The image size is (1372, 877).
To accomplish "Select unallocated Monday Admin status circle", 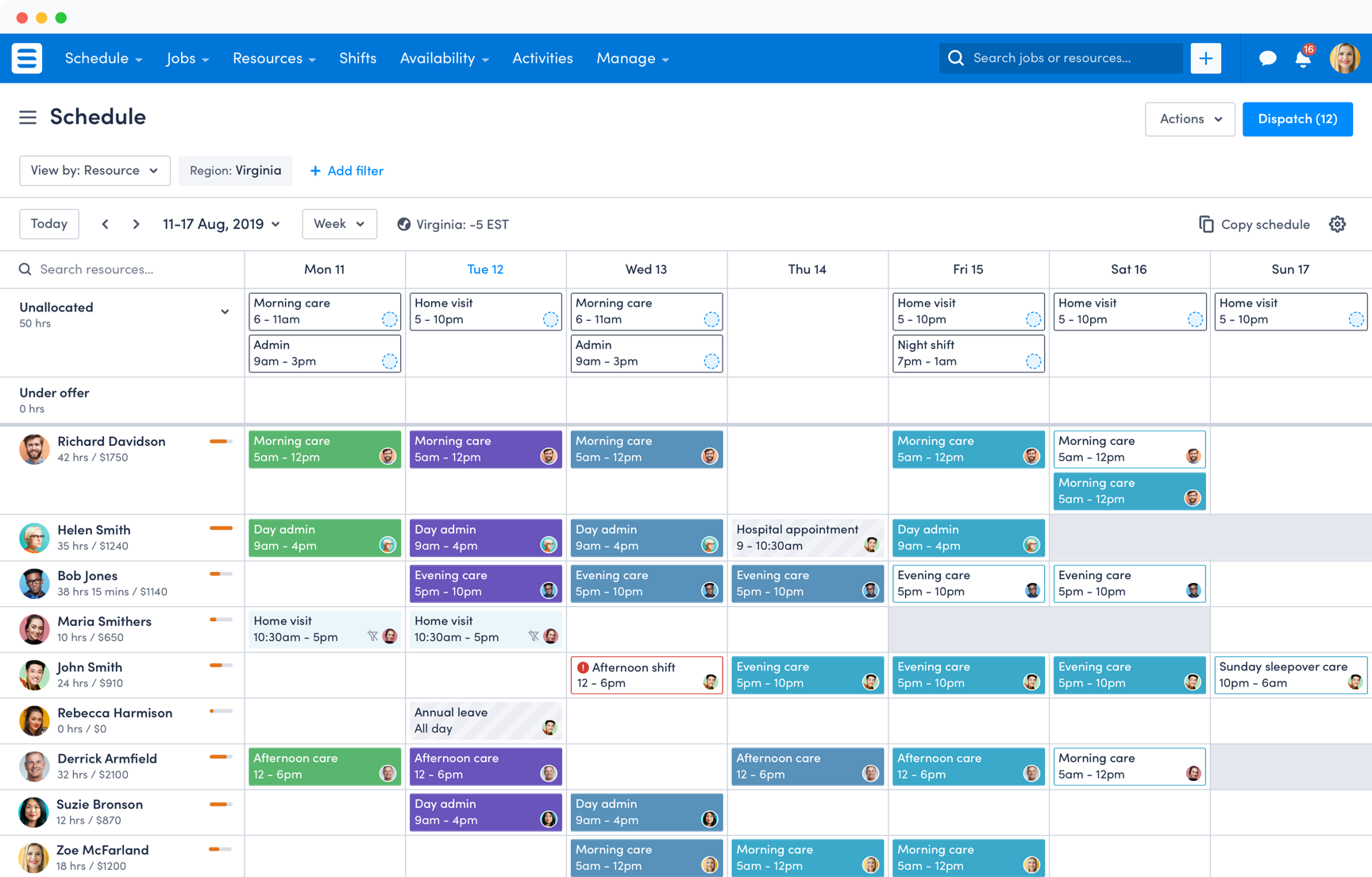I will 389,361.
